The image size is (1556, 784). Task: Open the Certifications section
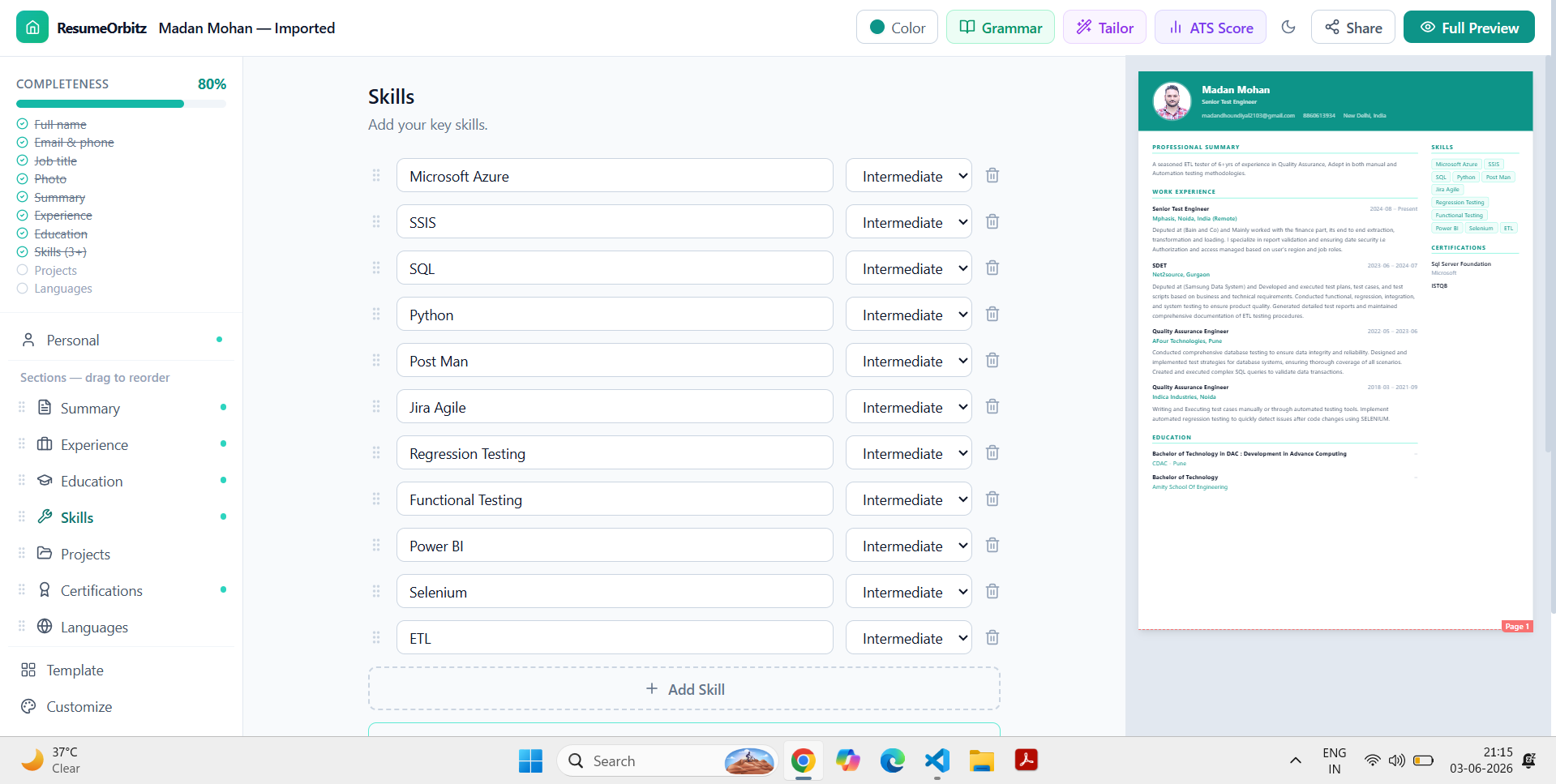pos(121,590)
